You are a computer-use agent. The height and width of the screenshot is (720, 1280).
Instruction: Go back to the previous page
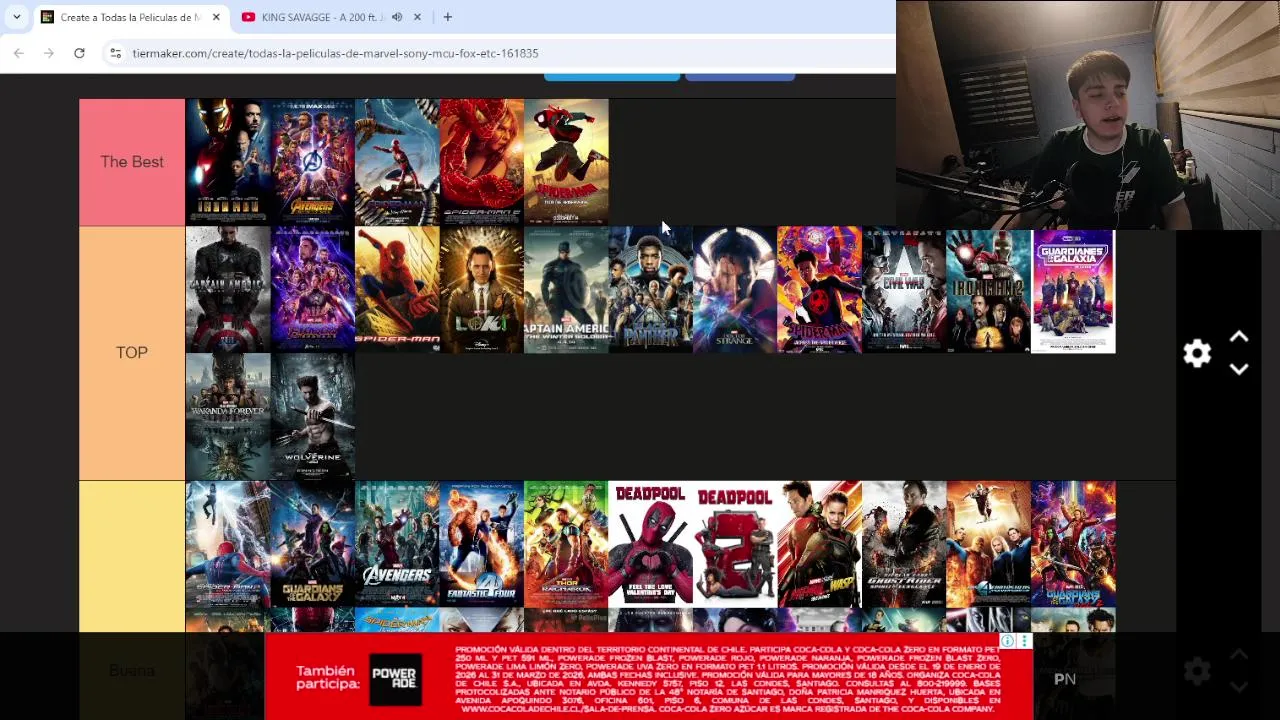pos(19,53)
